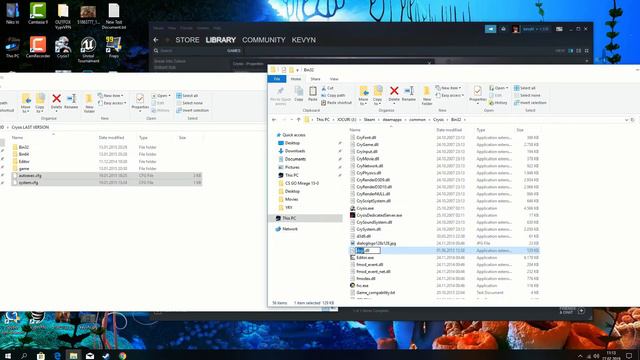Click Paste in Bin32 window ribbon
The width and height of the screenshot is (640, 360).
pos(313,93)
